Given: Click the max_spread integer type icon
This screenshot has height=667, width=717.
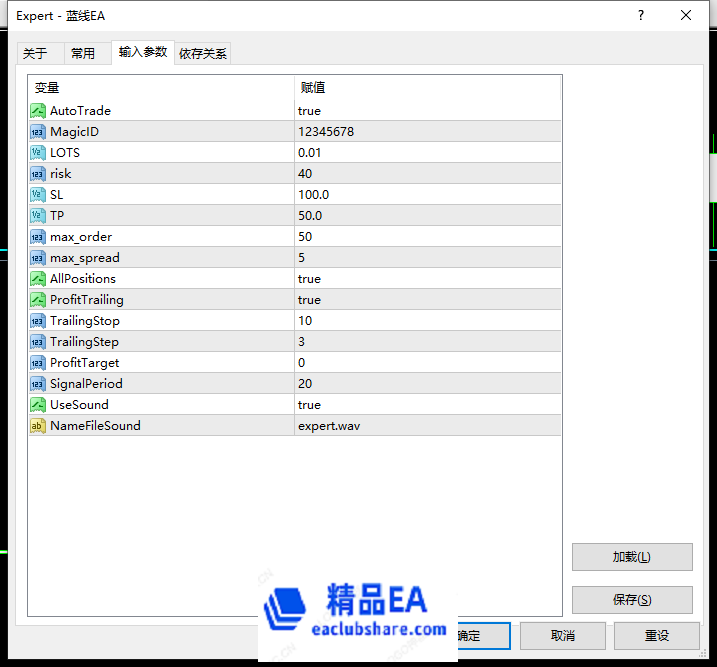Looking at the screenshot, I should (38, 258).
